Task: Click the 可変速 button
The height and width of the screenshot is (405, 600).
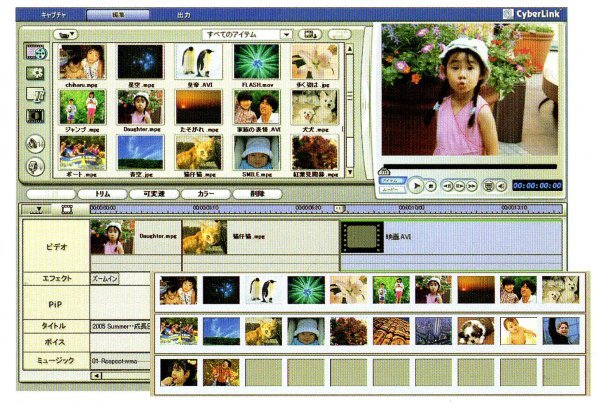Action: point(154,194)
